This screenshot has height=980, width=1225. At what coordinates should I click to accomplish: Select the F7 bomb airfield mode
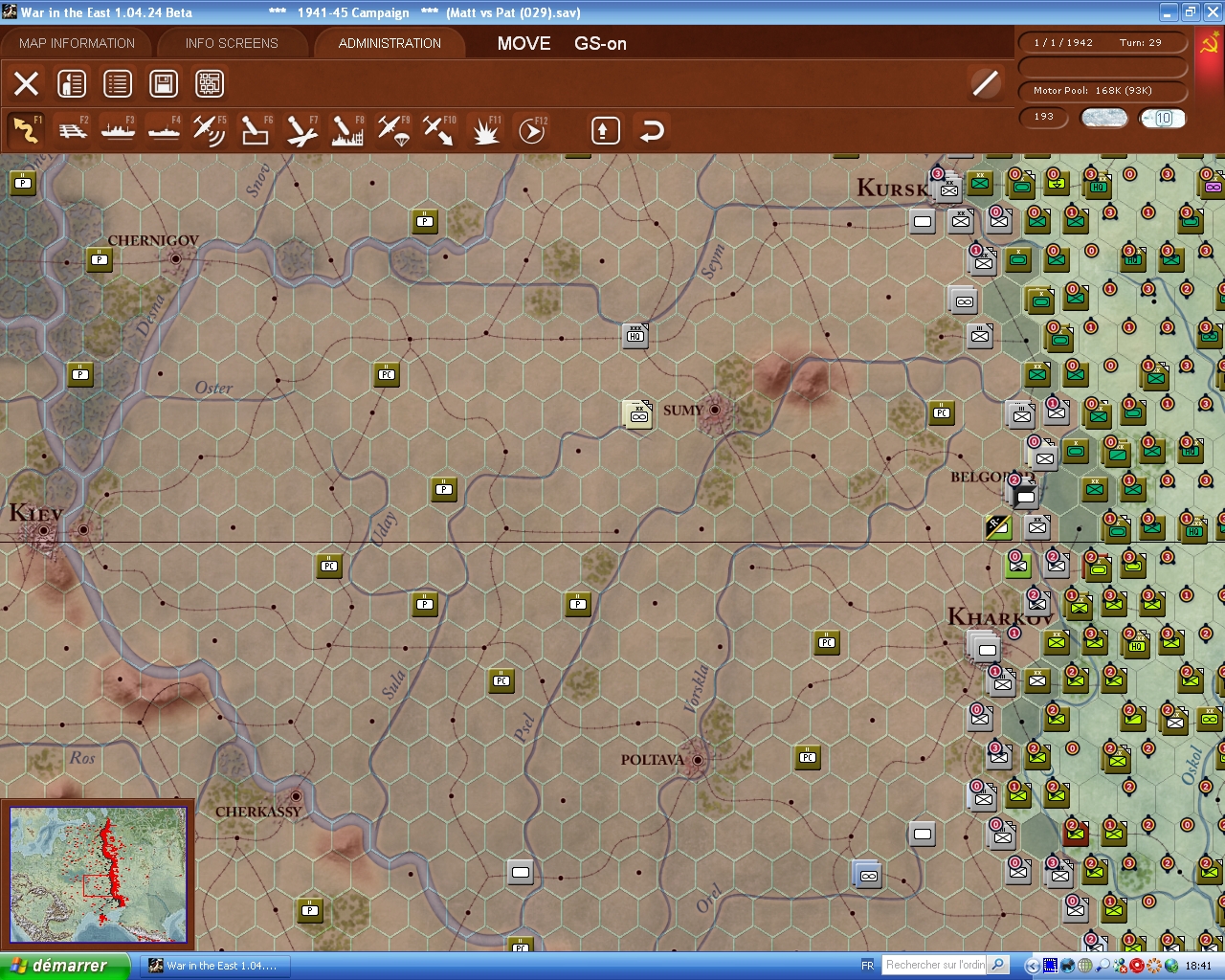[x=301, y=130]
